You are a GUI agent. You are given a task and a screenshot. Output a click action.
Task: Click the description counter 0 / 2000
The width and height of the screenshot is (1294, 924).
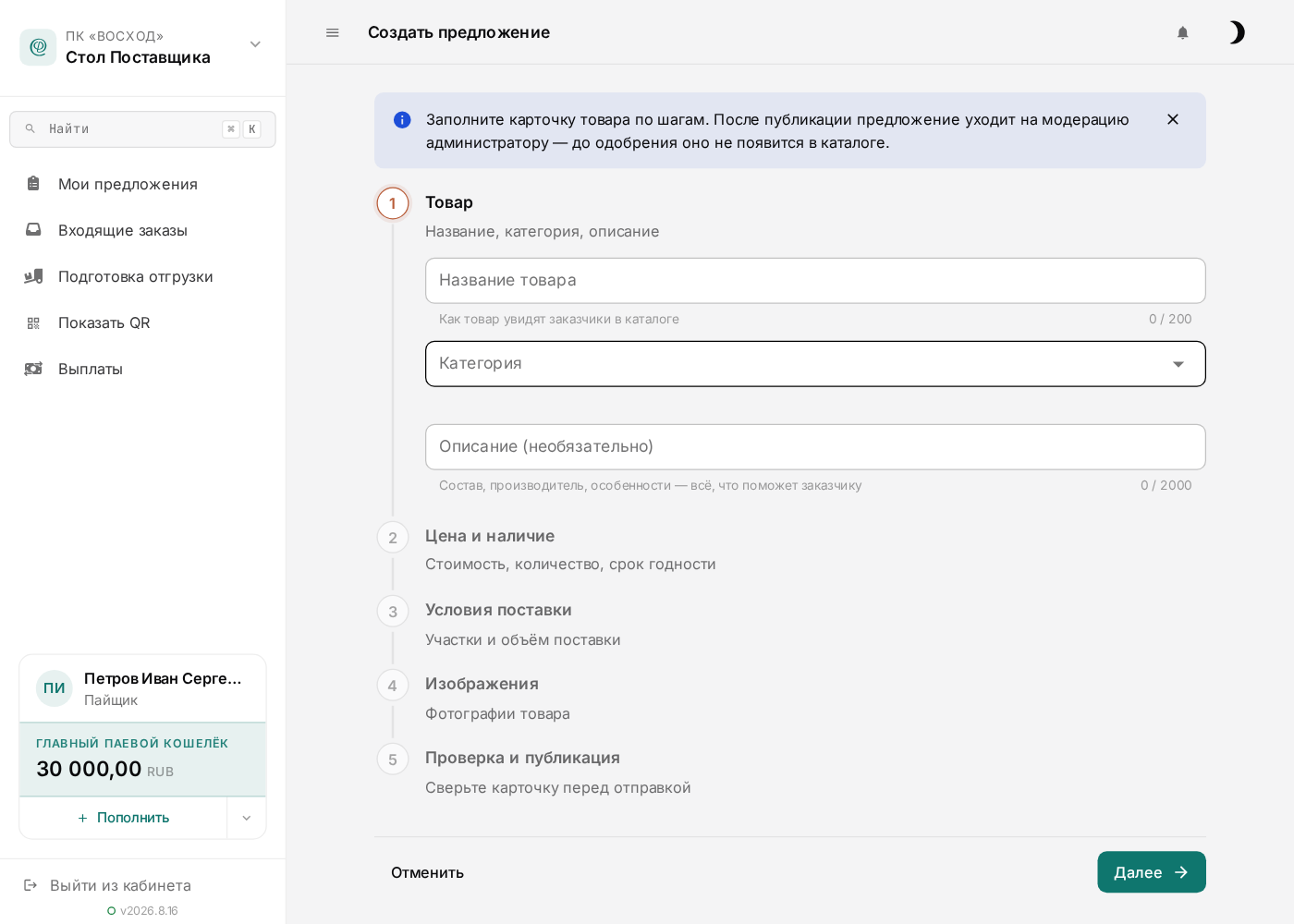pos(1166,485)
